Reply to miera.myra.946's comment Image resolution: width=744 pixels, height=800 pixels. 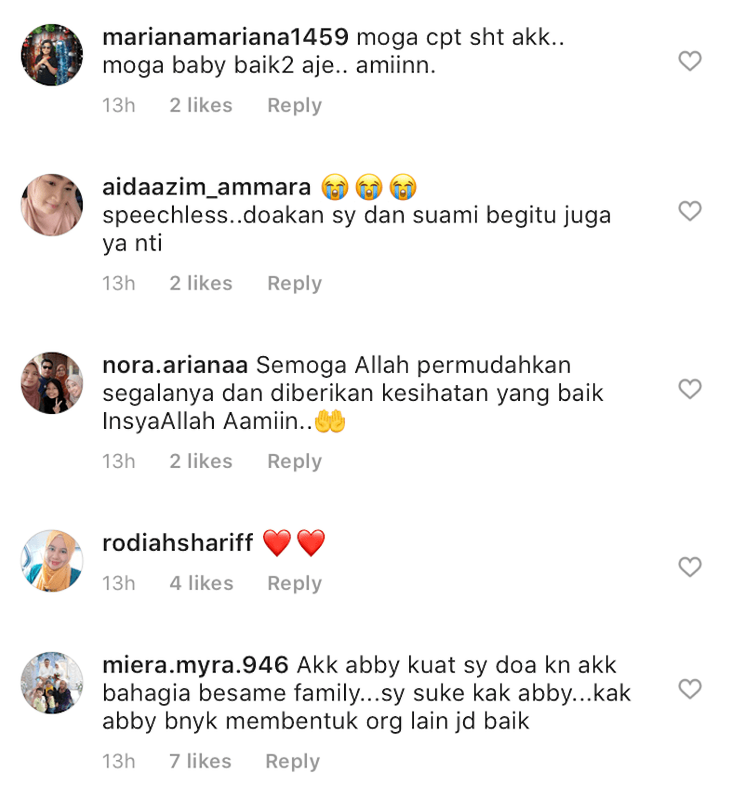point(292,762)
